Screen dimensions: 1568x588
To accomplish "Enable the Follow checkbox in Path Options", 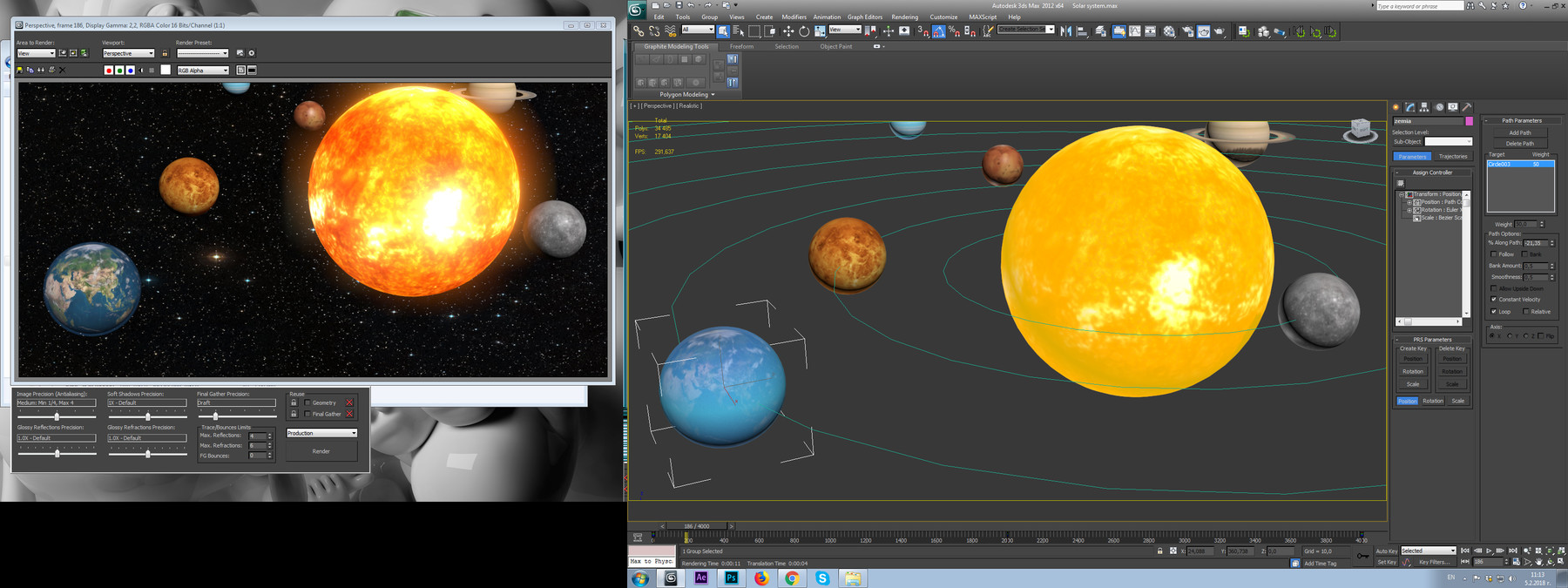I will tap(1494, 254).
